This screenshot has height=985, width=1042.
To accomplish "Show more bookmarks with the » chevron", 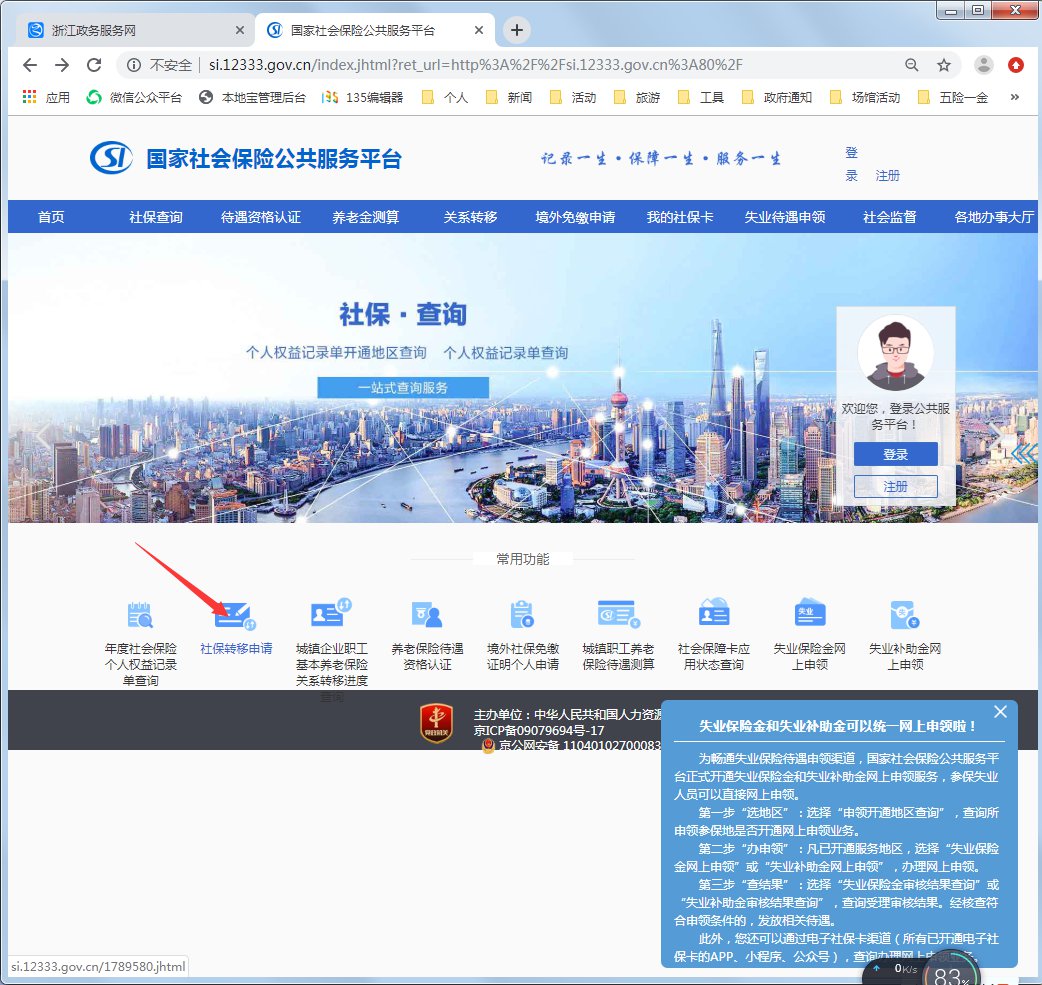I will pos(1014,97).
